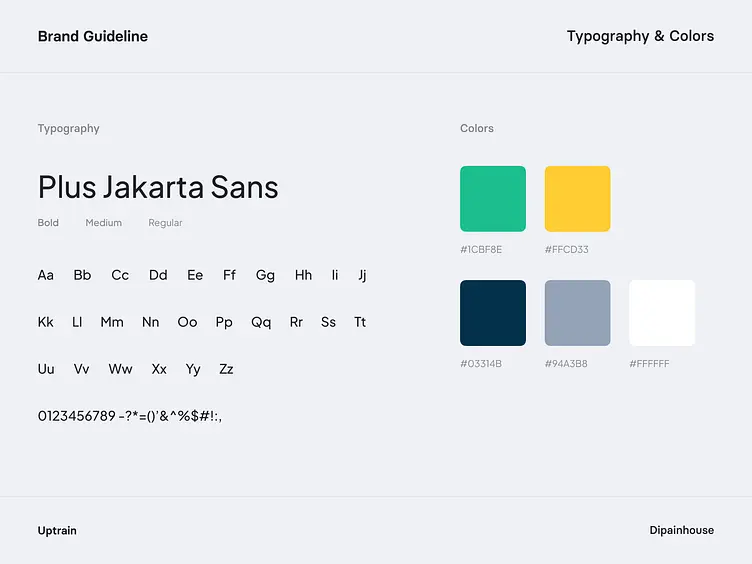Viewport: 752px width, 564px height.
Task: Click the Colors section label
Action: click(477, 129)
